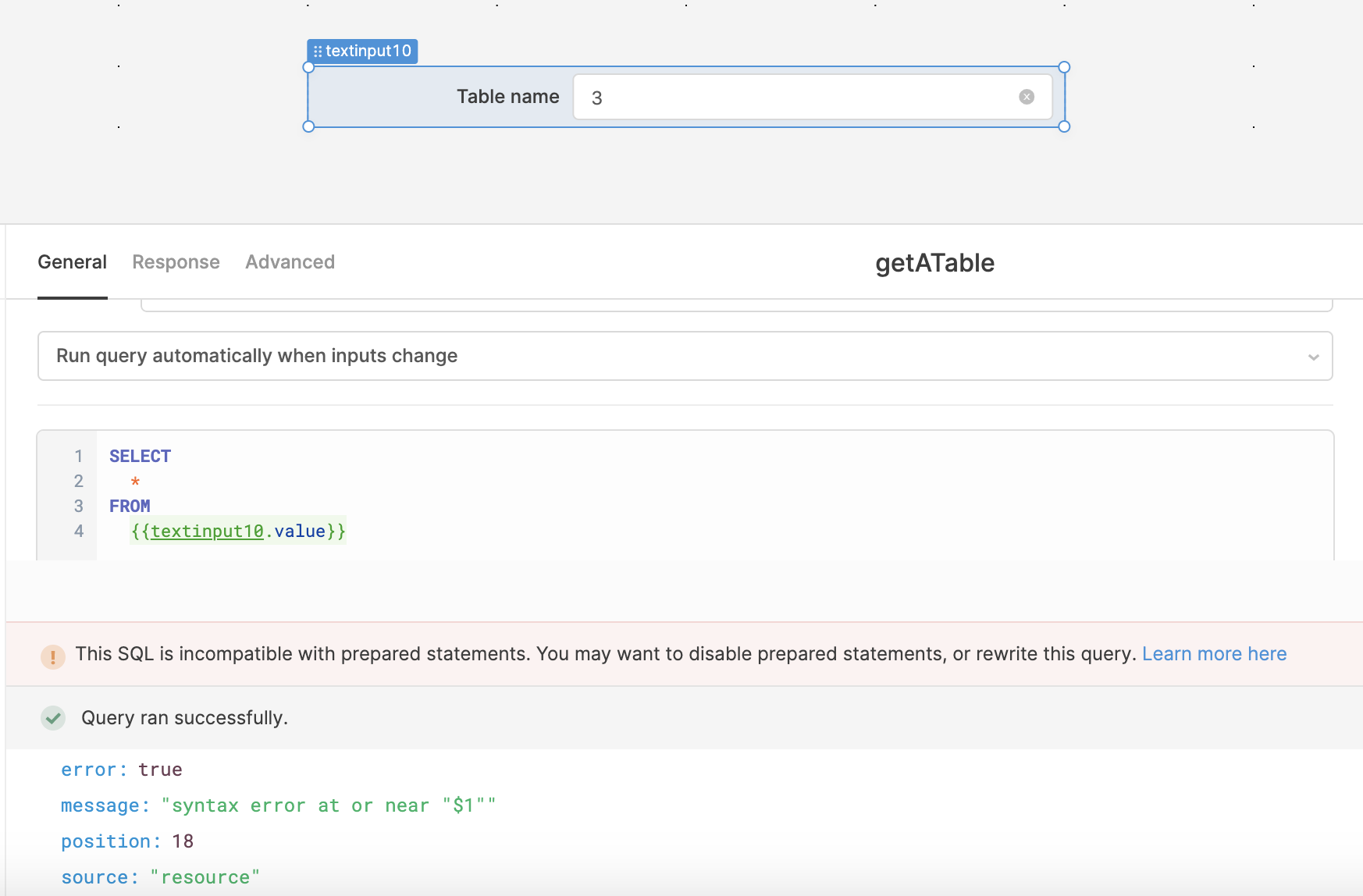Click the Table name label
This screenshot has width=1363, height=896.
tap(507, 97)
